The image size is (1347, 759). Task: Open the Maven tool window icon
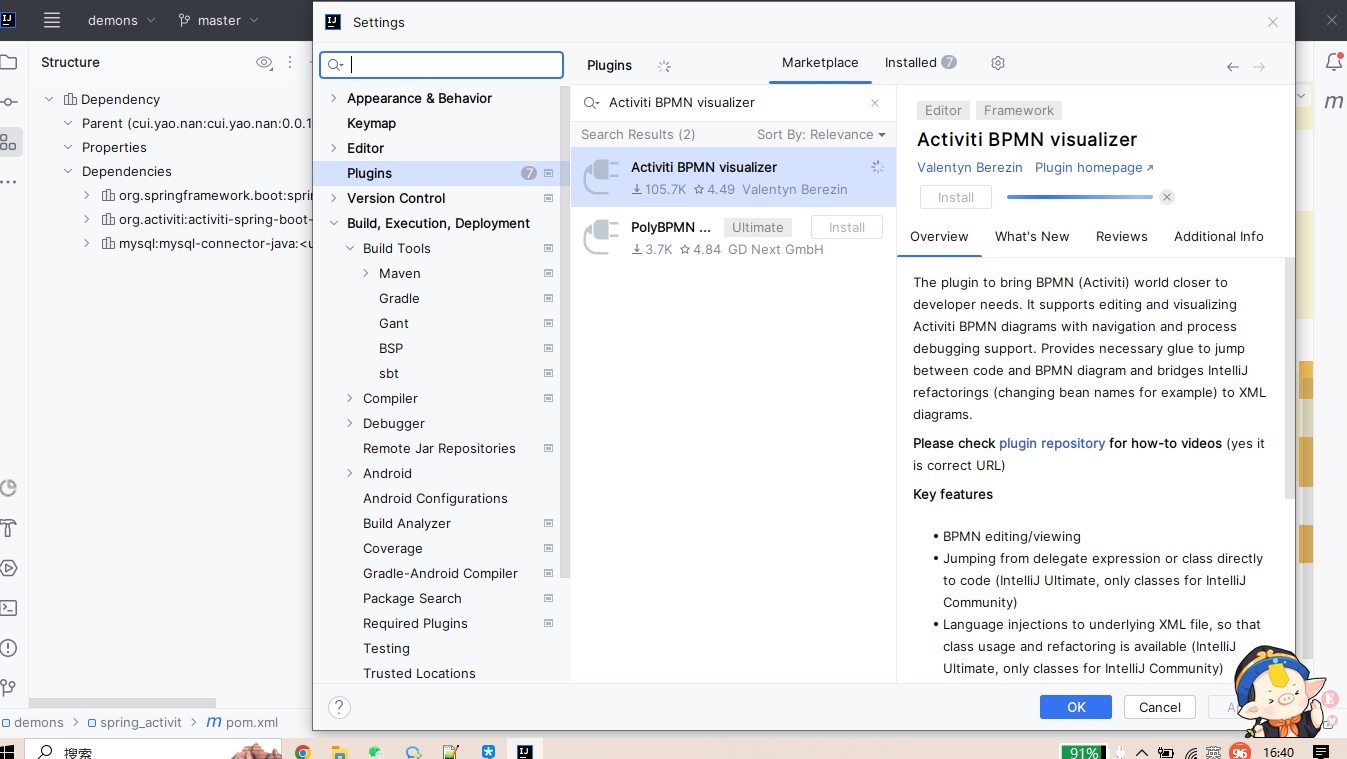1333,102
